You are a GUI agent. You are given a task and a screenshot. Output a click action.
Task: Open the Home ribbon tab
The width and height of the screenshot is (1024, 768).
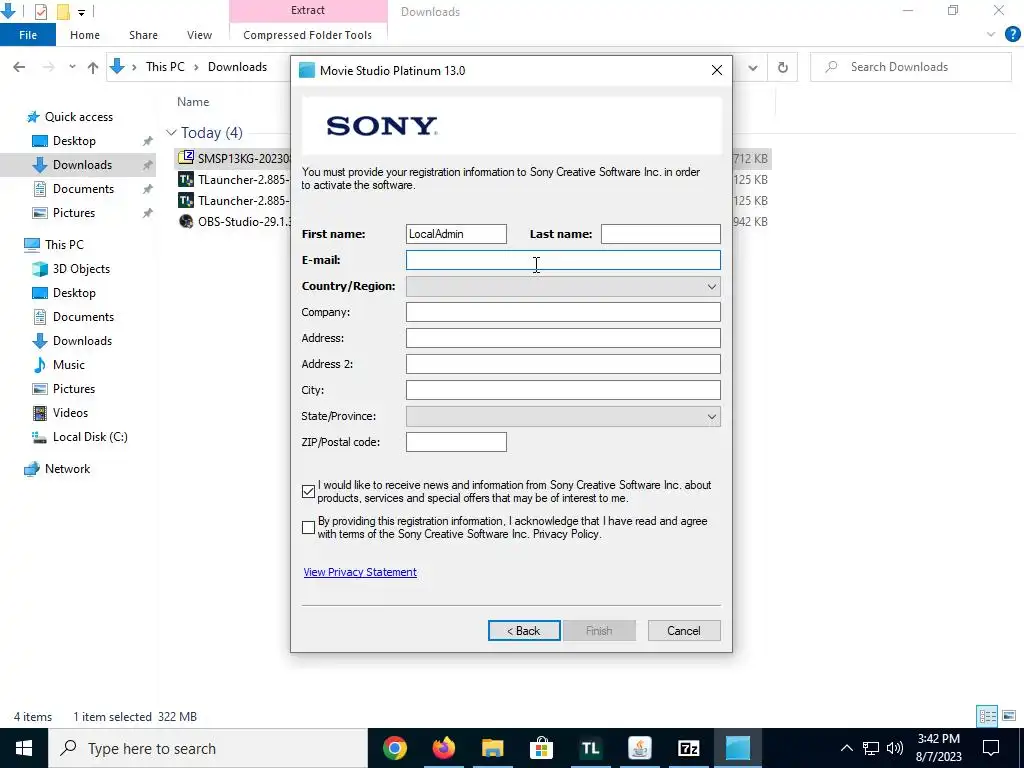coord(85,35)
